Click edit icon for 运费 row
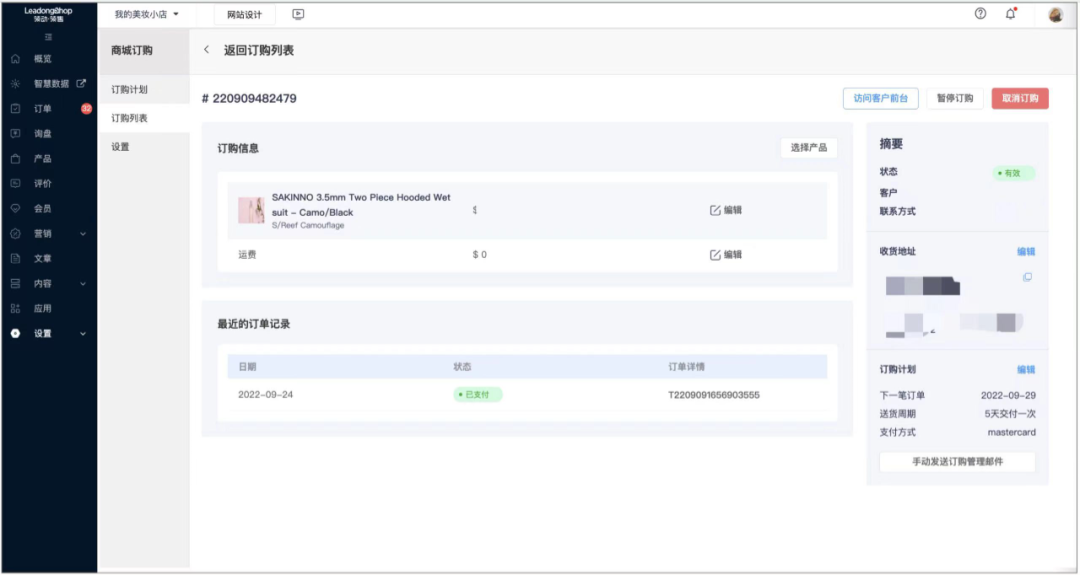The width and height of the screenshot is (1080, 575). (x=715, y=255)
